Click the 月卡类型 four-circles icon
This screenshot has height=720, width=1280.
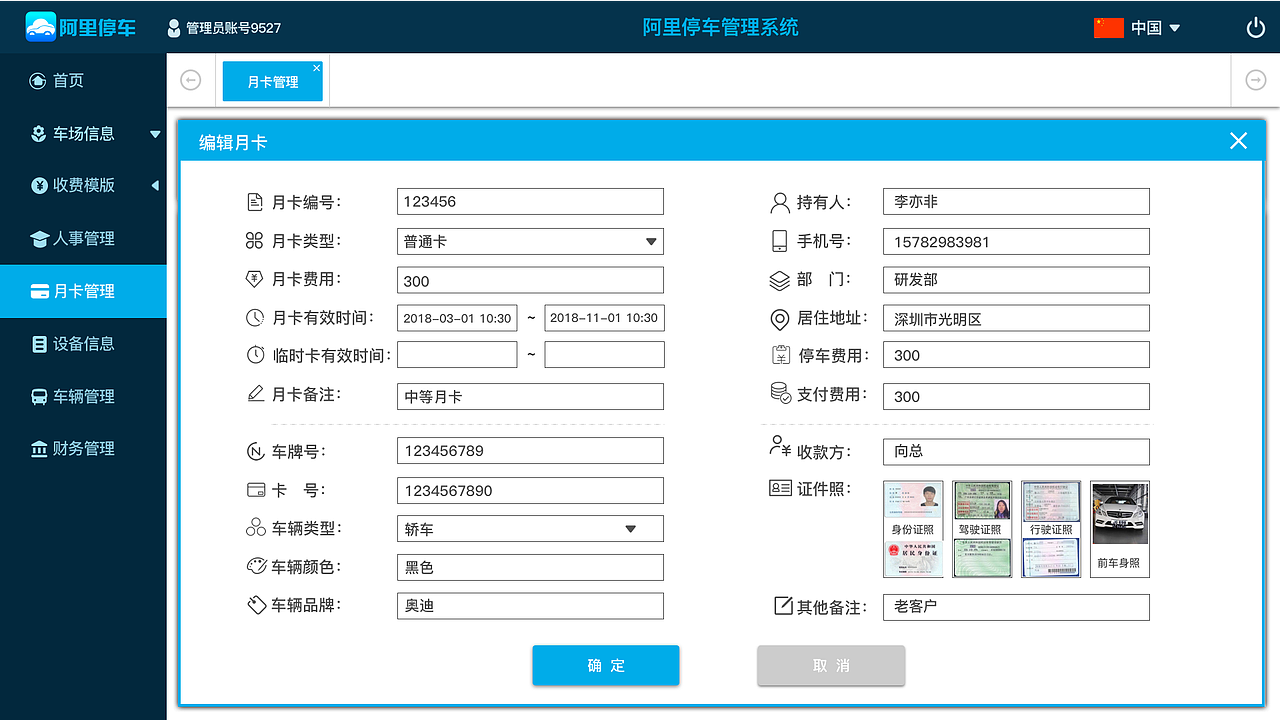[x=255, y=241]
